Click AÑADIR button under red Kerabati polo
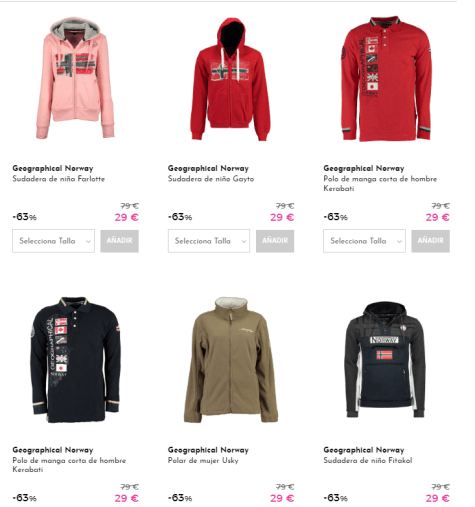The image size is (475, 507). click(430, 241)
